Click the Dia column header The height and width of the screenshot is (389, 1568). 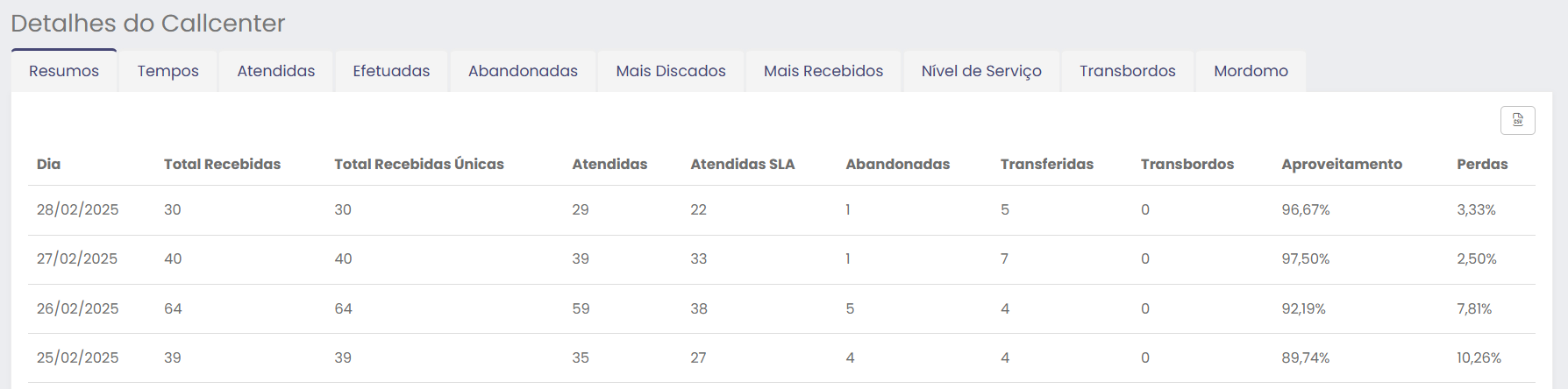pyautogui.click(x=48, y=164)
